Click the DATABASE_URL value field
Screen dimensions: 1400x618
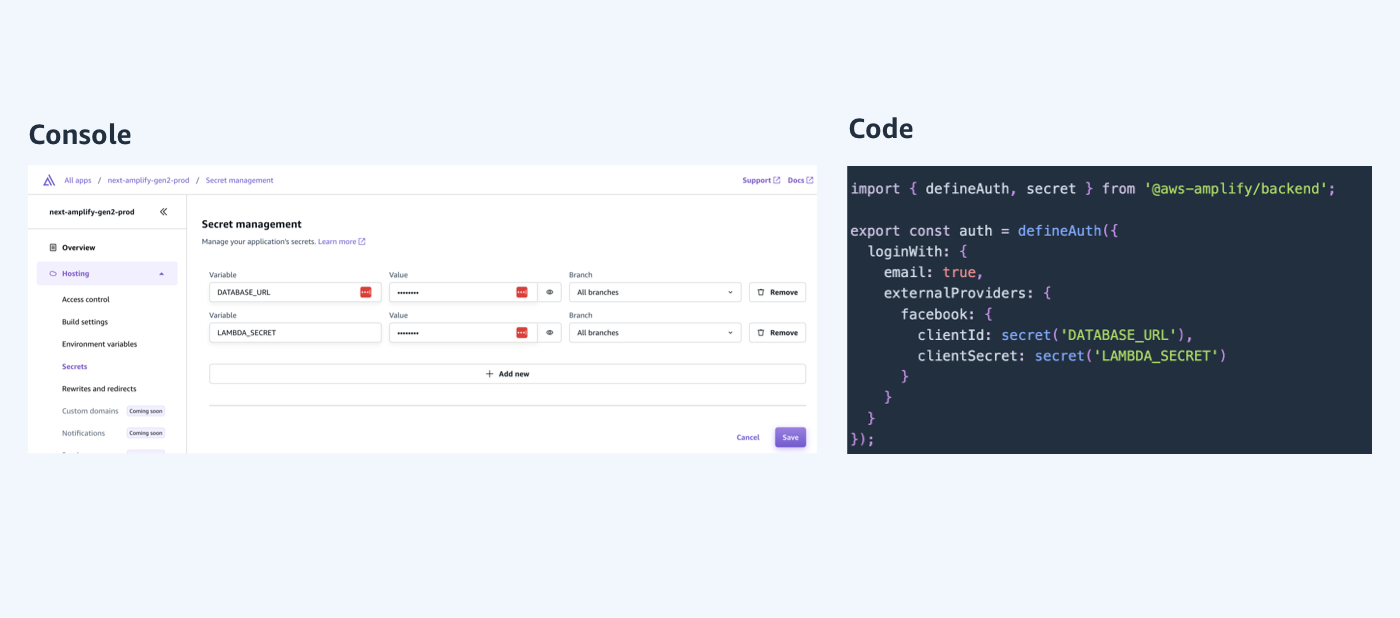coord(463,292)
